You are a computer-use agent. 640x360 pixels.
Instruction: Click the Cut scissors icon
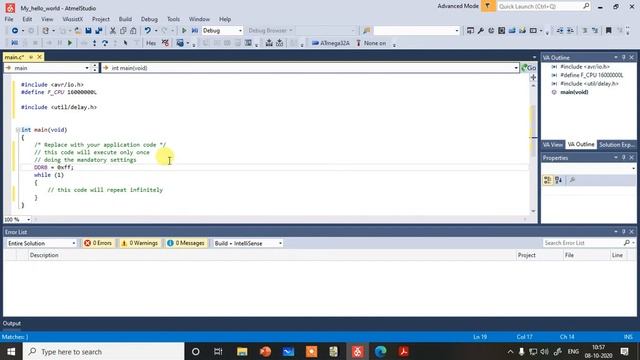click(x=113, y=31)
